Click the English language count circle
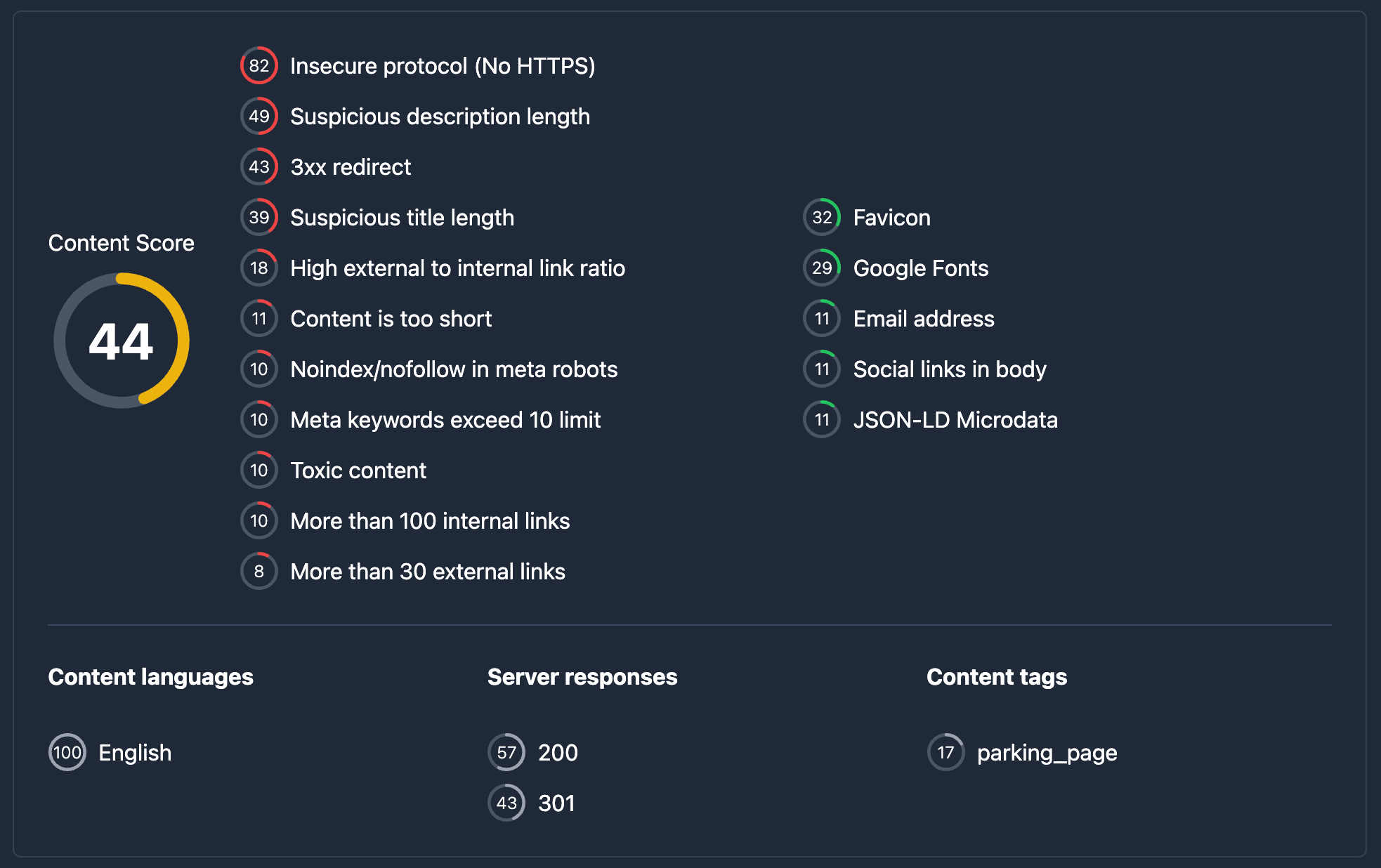The image size is (1381, 868). (x=67, y=752)
